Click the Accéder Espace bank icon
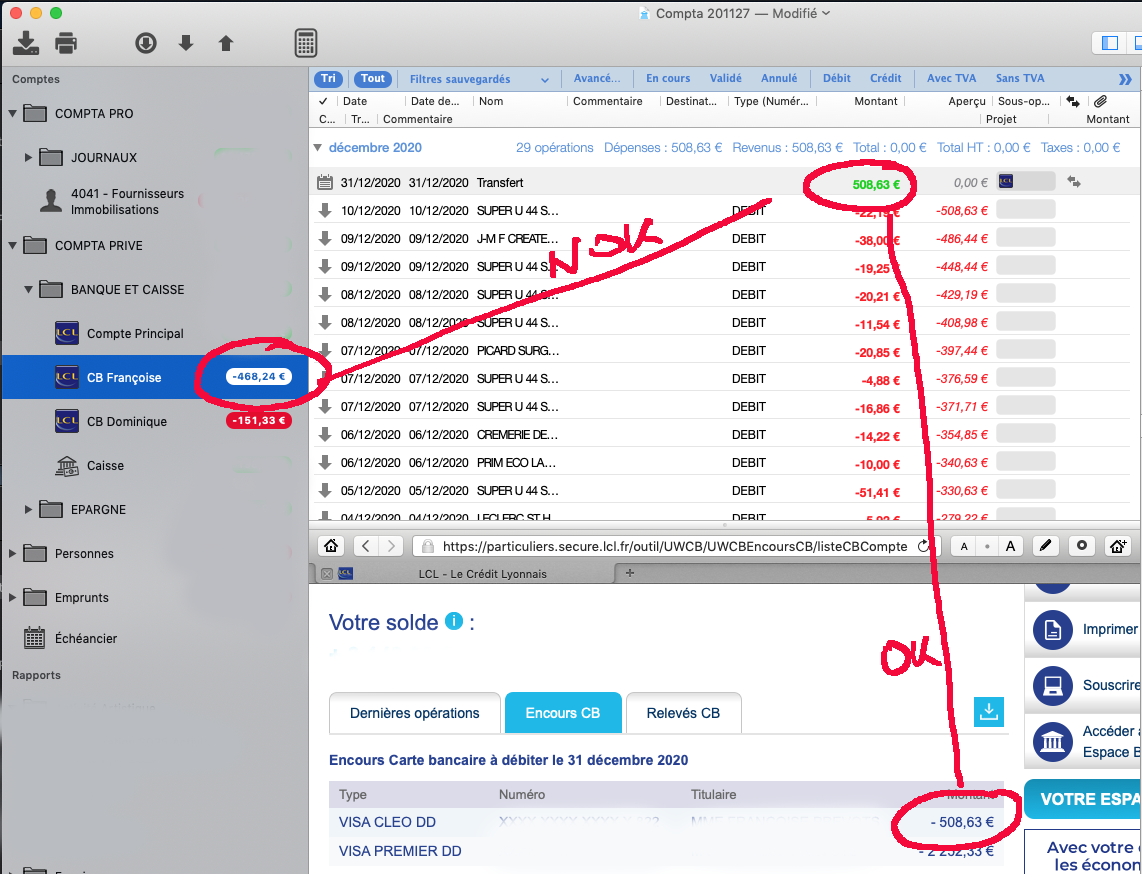Viewport: 1142px width, 874px height. point(1052,742)
